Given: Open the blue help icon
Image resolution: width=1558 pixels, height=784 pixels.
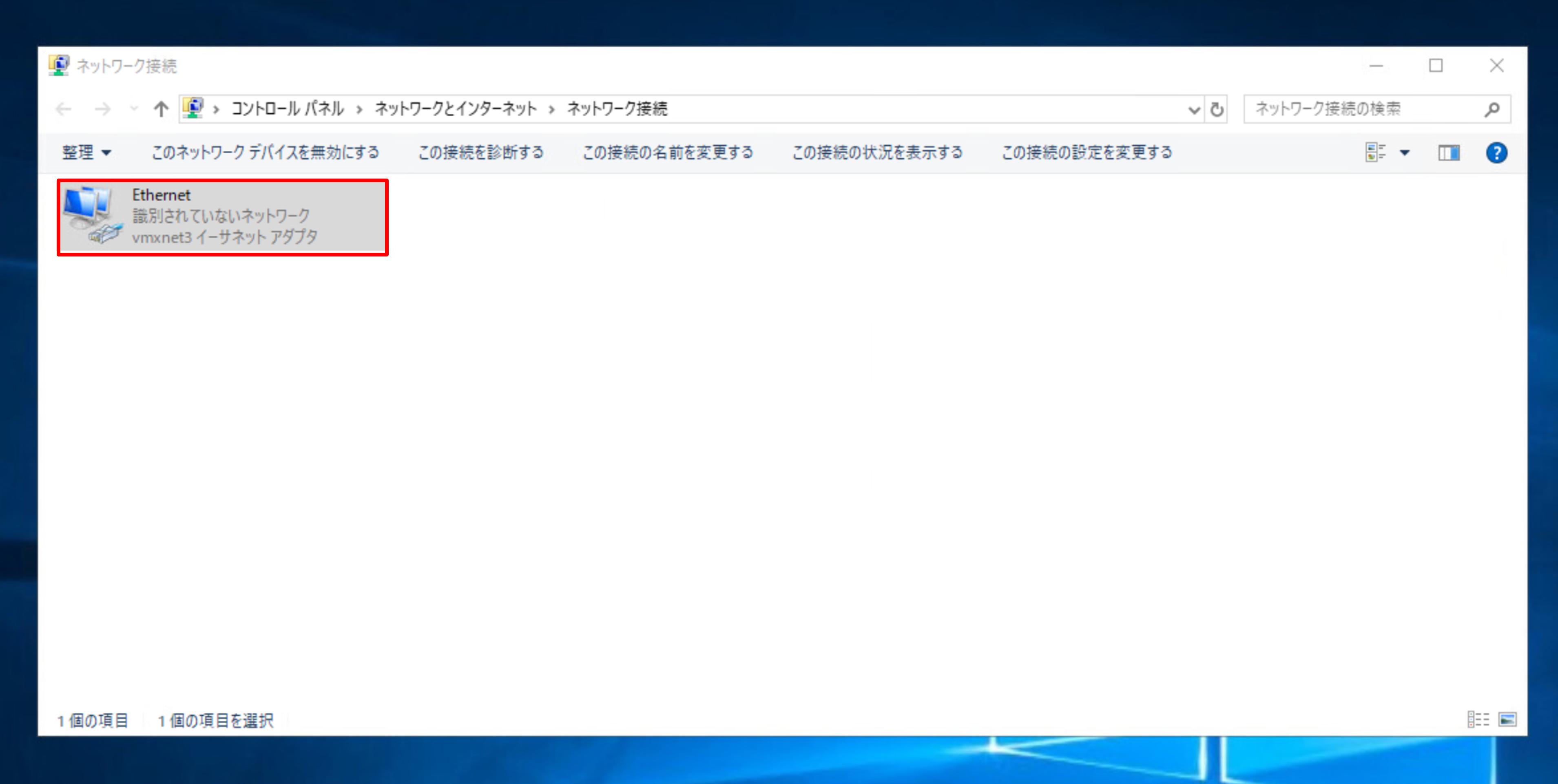Looking at the screenshot, I should (x=1496, y=153).
